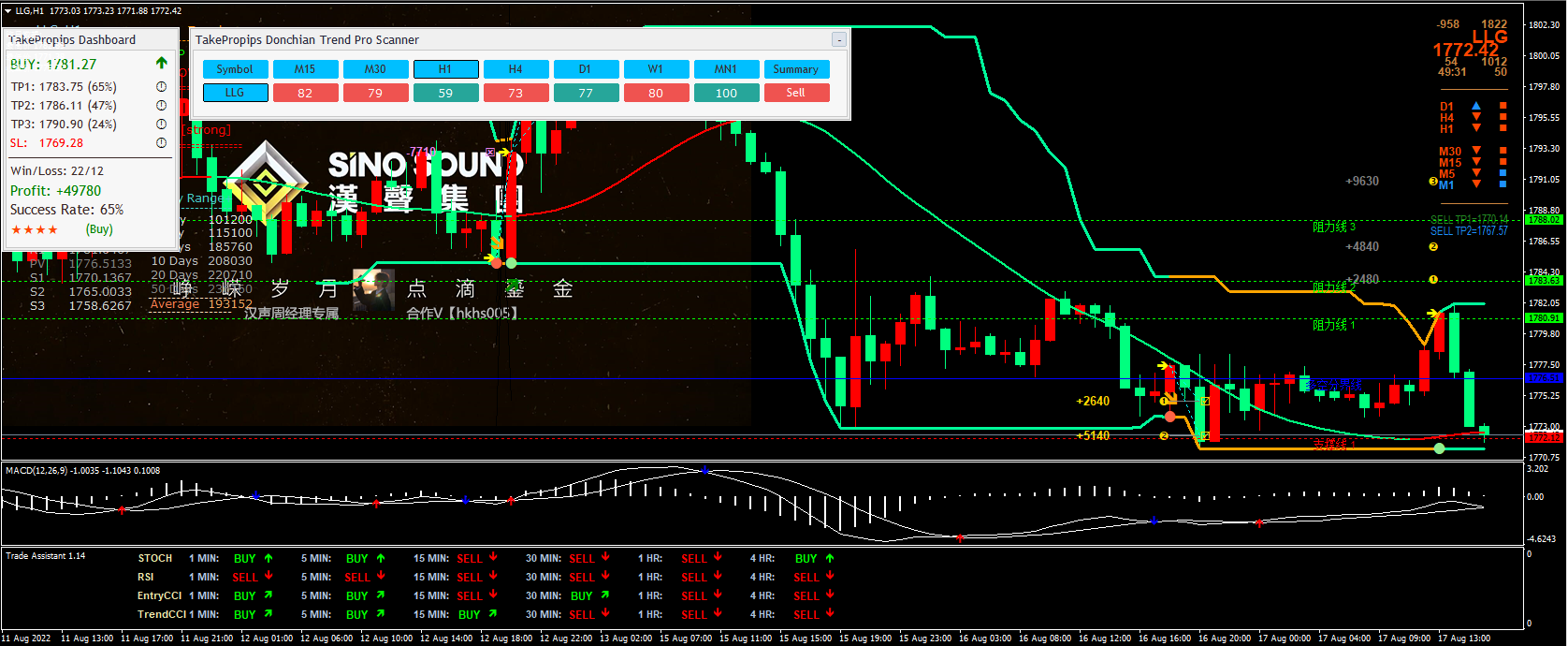Click green circle at the Donchian line end
The width and height of the screenshot is (1568, 646).
click(1440, 448)
